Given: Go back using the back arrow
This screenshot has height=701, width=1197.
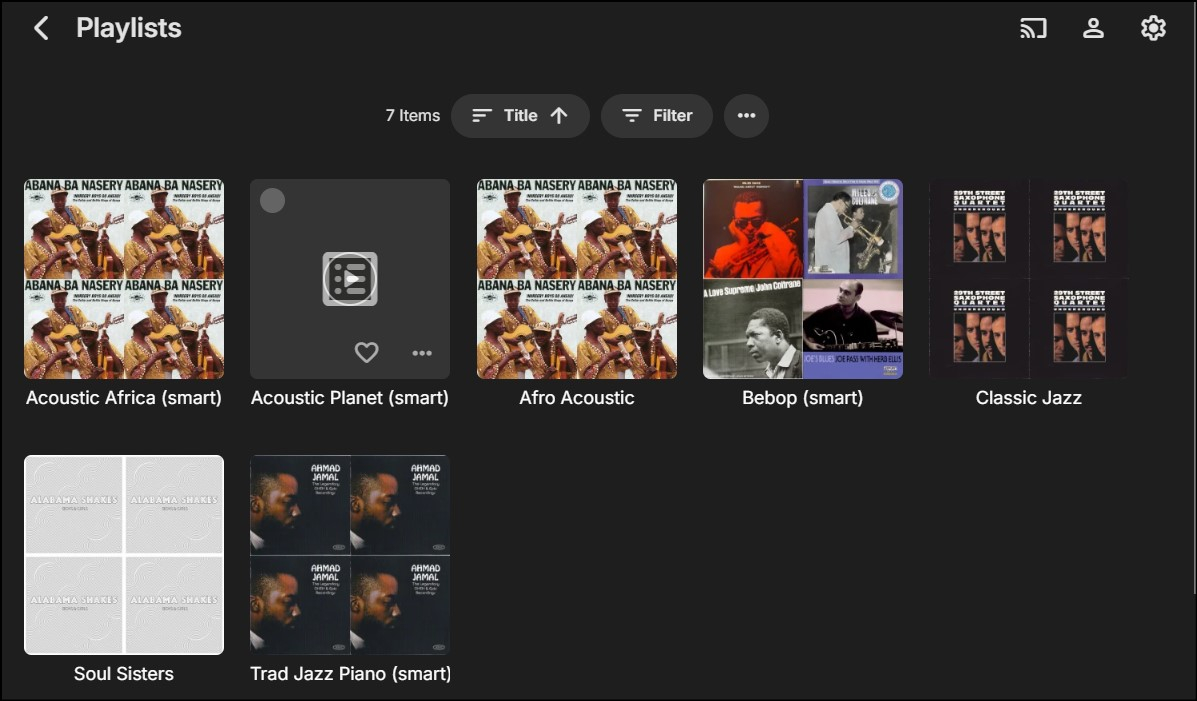Looking at the screenshot, I should (x=41, y=28).
